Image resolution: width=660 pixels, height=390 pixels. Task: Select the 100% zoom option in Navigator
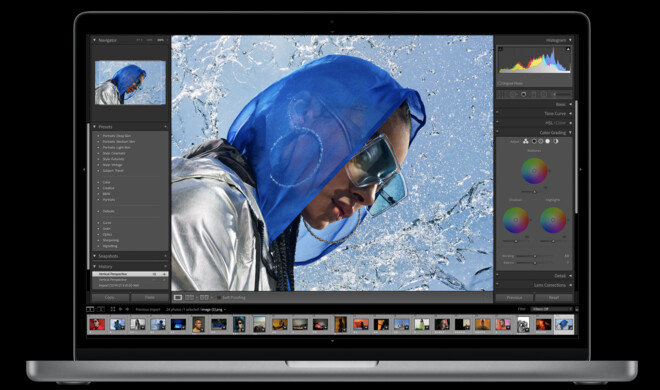coord(149,40)
